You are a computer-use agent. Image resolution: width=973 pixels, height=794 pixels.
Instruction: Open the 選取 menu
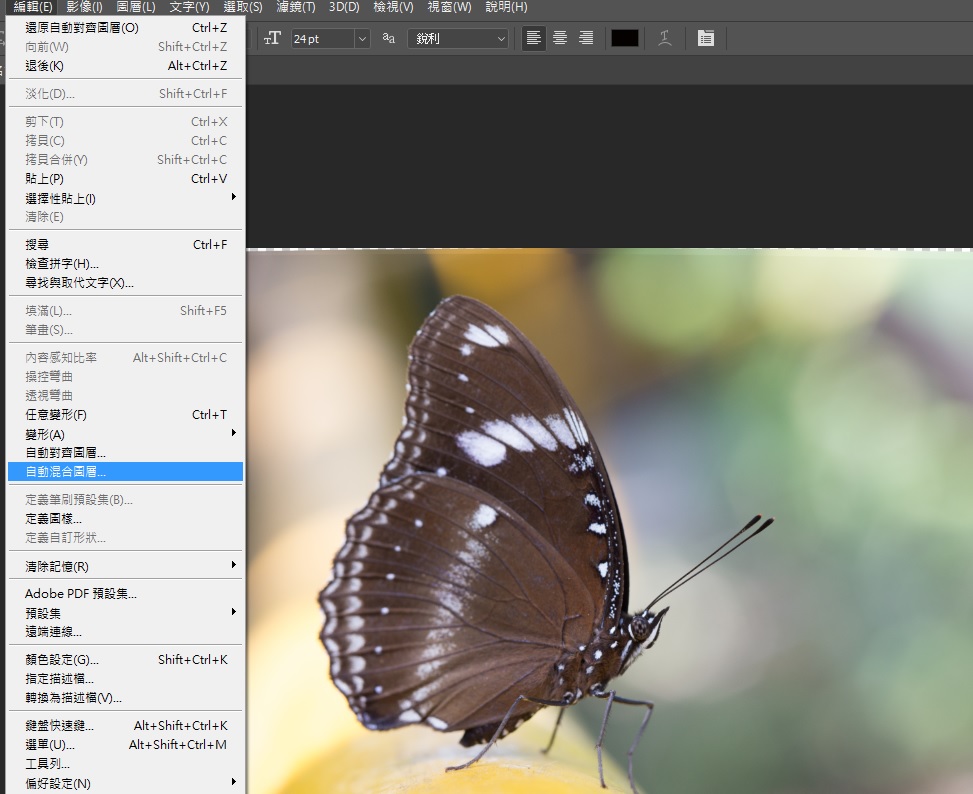tap(243, 7)
